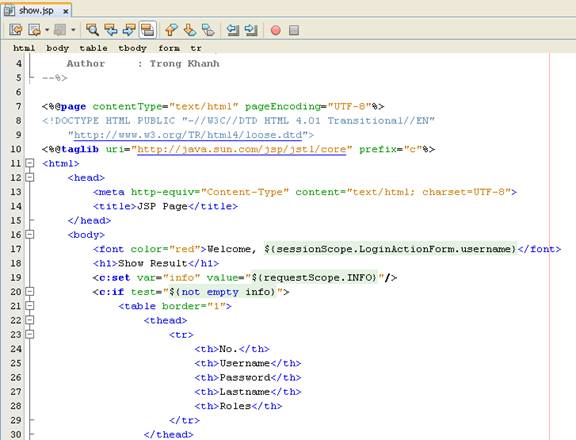The height and width of the screenshot is (440, 576).
Task: Click Stop Macro Recording square icon
Action: [x=294, y=30]
